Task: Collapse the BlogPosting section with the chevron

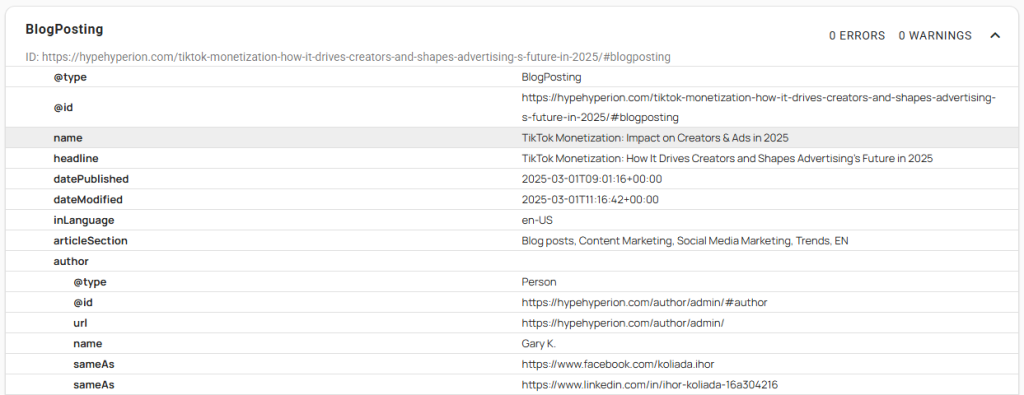Action: 995,35
